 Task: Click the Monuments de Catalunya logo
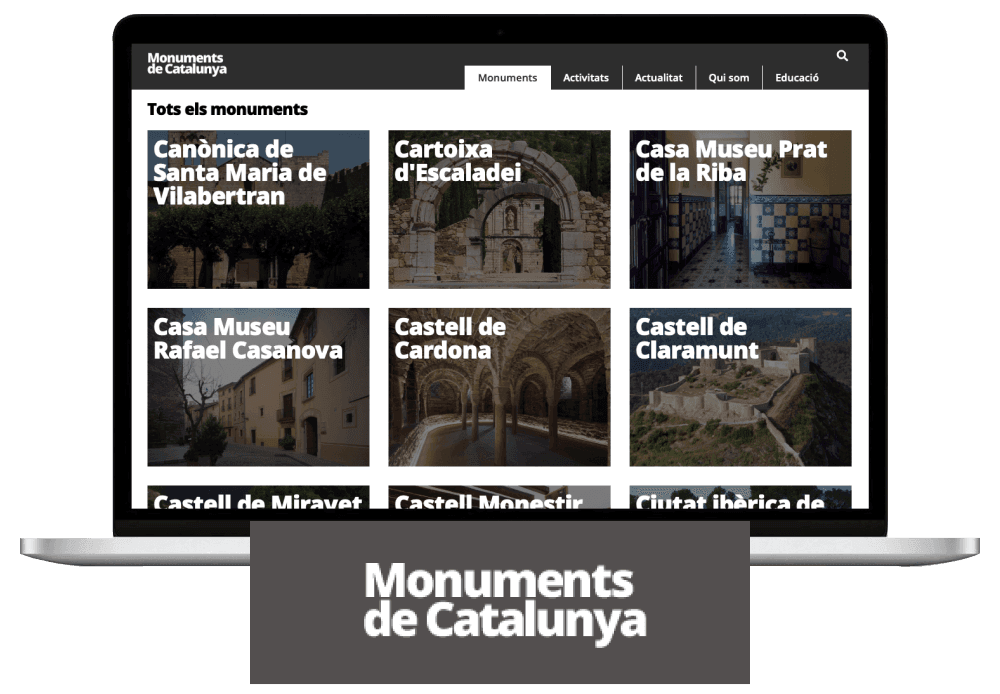[x=188, y=64]
